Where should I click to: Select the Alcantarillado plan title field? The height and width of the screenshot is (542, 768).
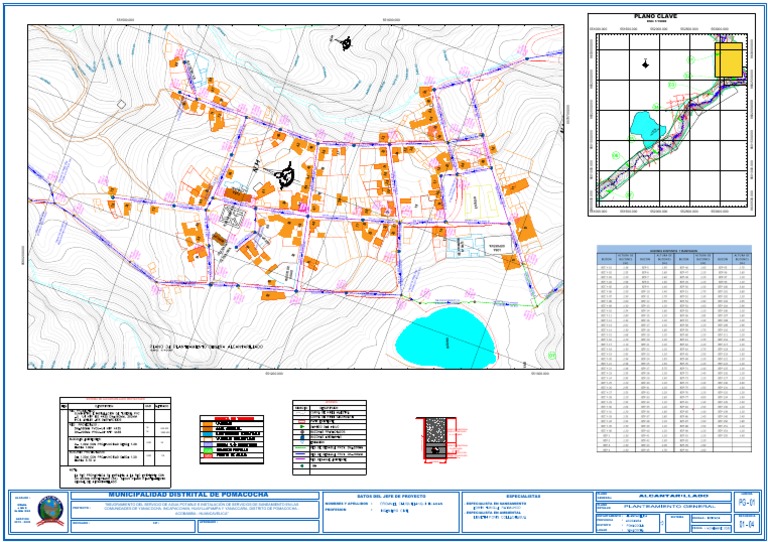click(667, 495)
